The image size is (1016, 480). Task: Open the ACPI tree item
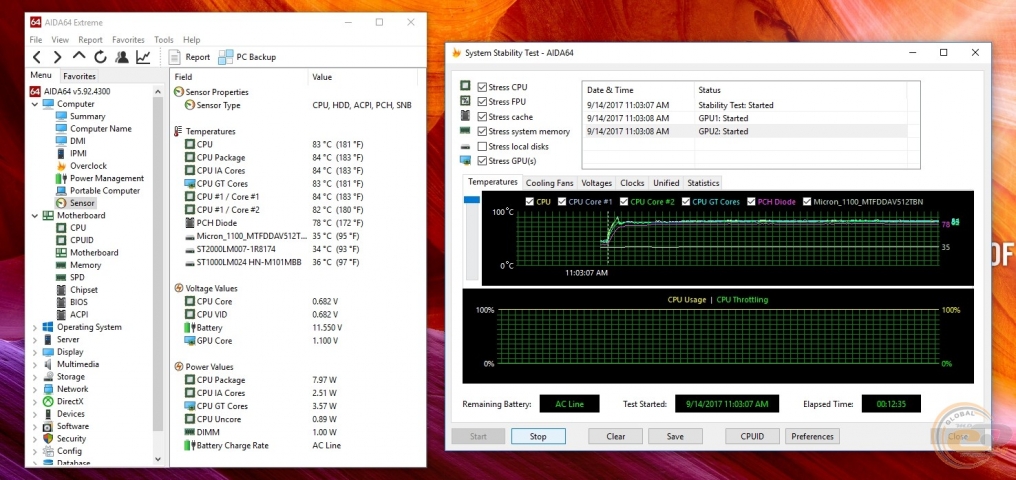78,315
